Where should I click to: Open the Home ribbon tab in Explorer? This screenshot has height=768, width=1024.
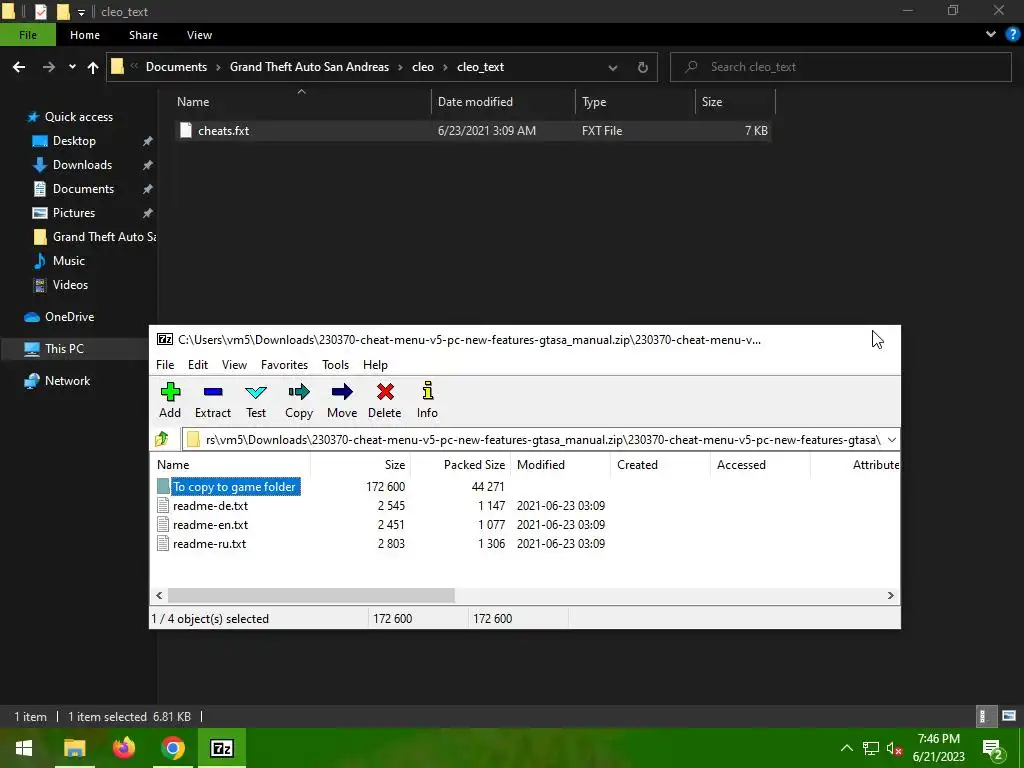point(85,35)
